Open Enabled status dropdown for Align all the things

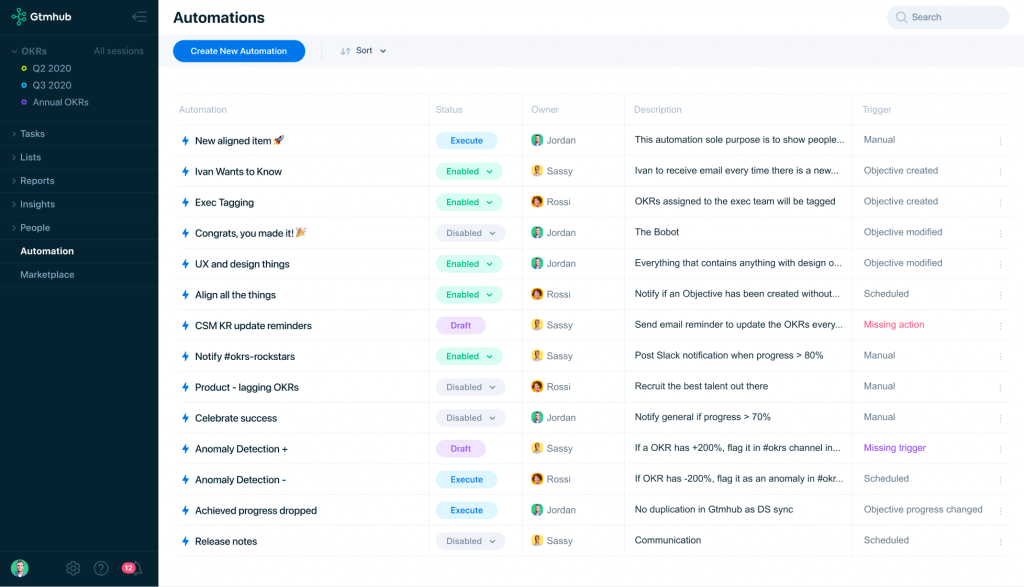469,294
